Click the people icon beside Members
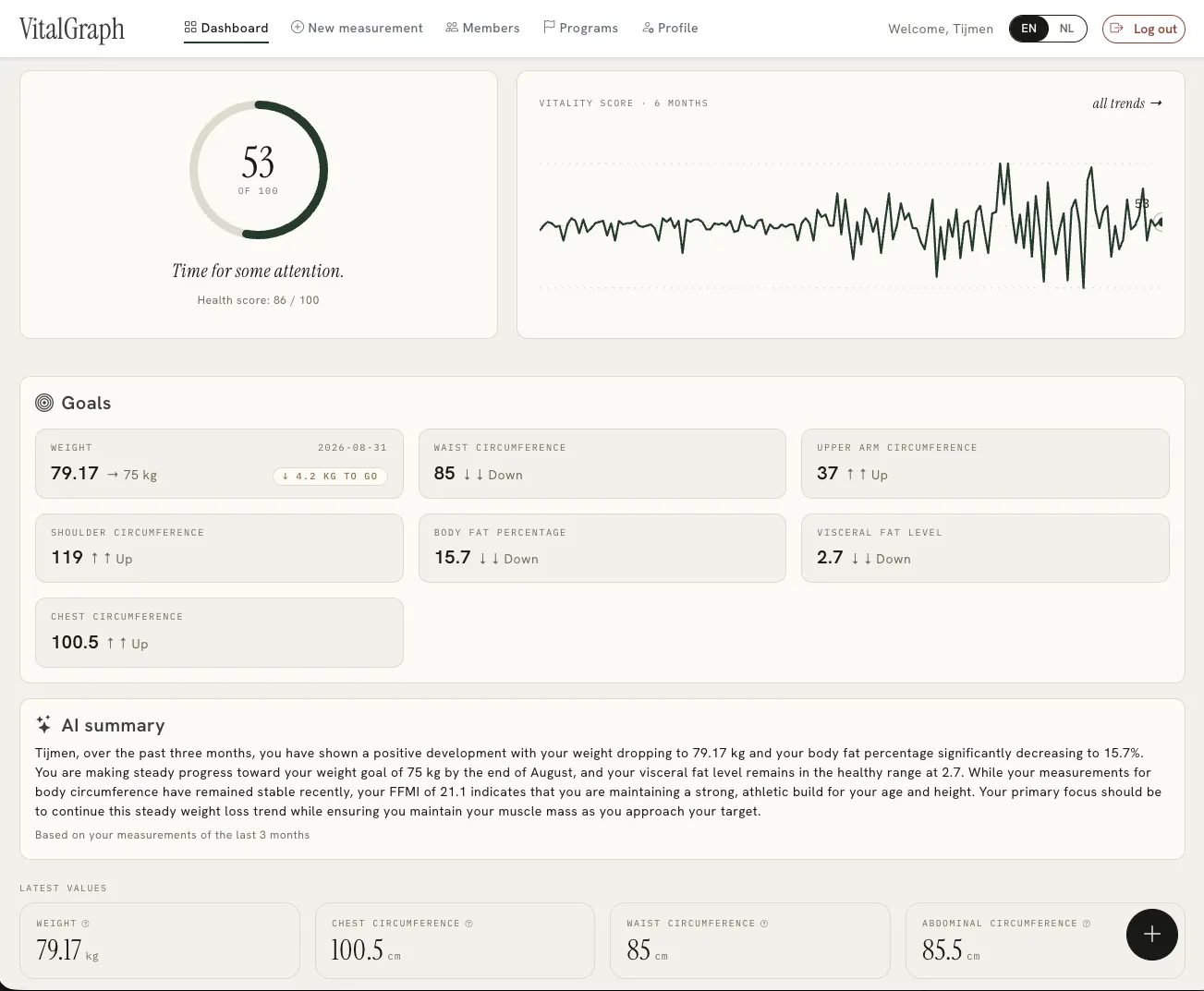This screenshot has width=1204, height=991. pos(452,28)
